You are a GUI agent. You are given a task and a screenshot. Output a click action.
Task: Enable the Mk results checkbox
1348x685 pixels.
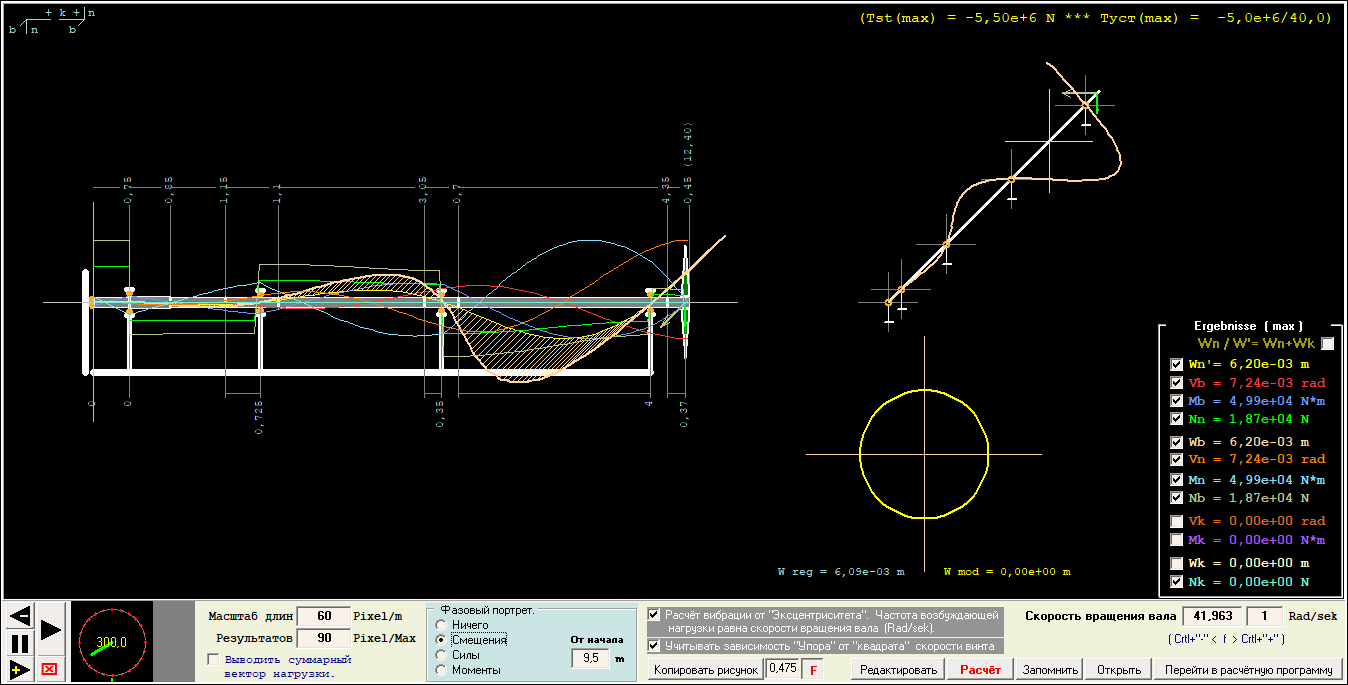point(1177,540)
